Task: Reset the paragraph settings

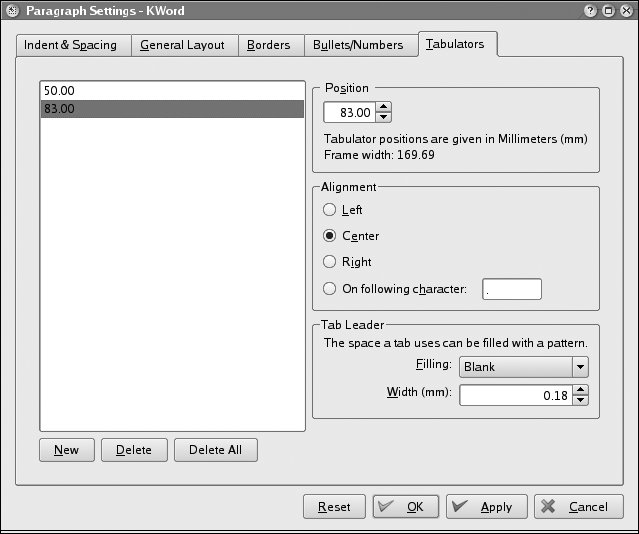Action: 334,507
